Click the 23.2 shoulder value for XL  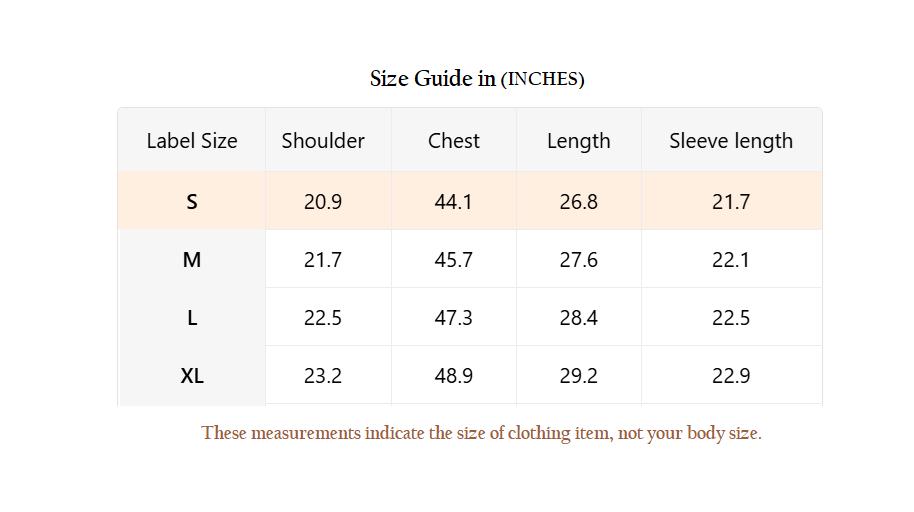(323, 376)
